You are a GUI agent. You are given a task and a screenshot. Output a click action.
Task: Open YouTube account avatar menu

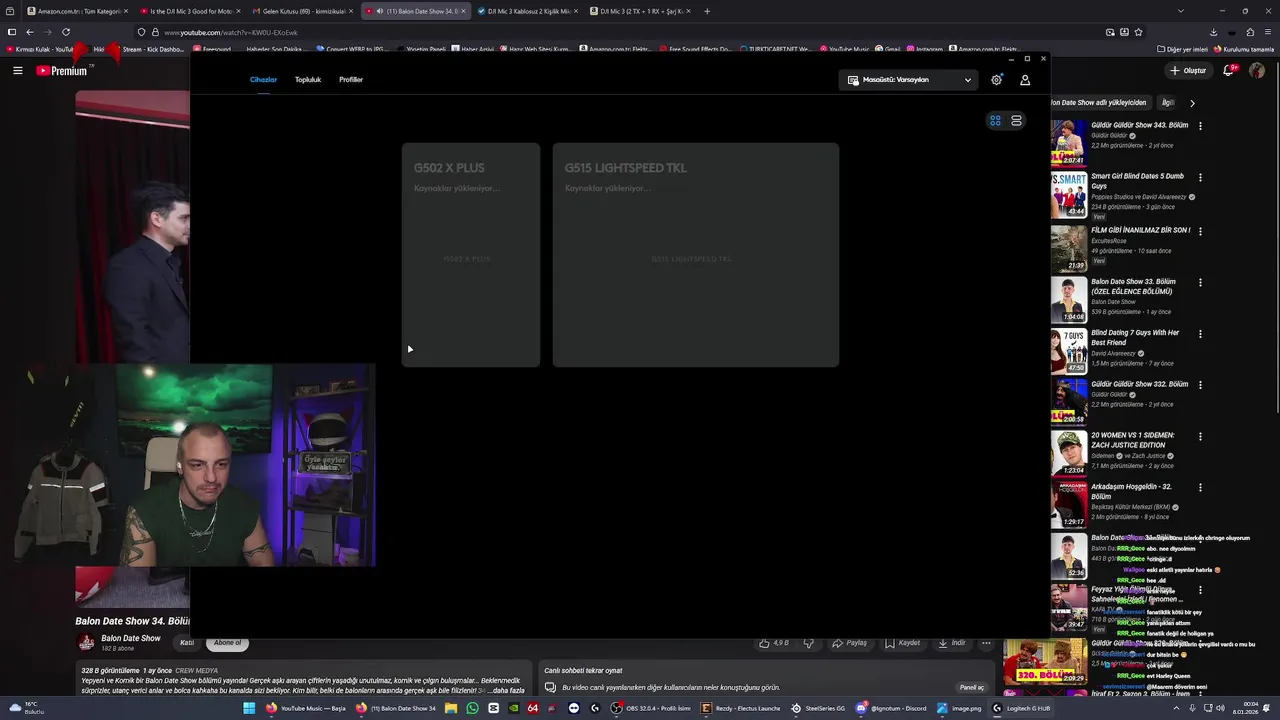tap(1257, 70)
